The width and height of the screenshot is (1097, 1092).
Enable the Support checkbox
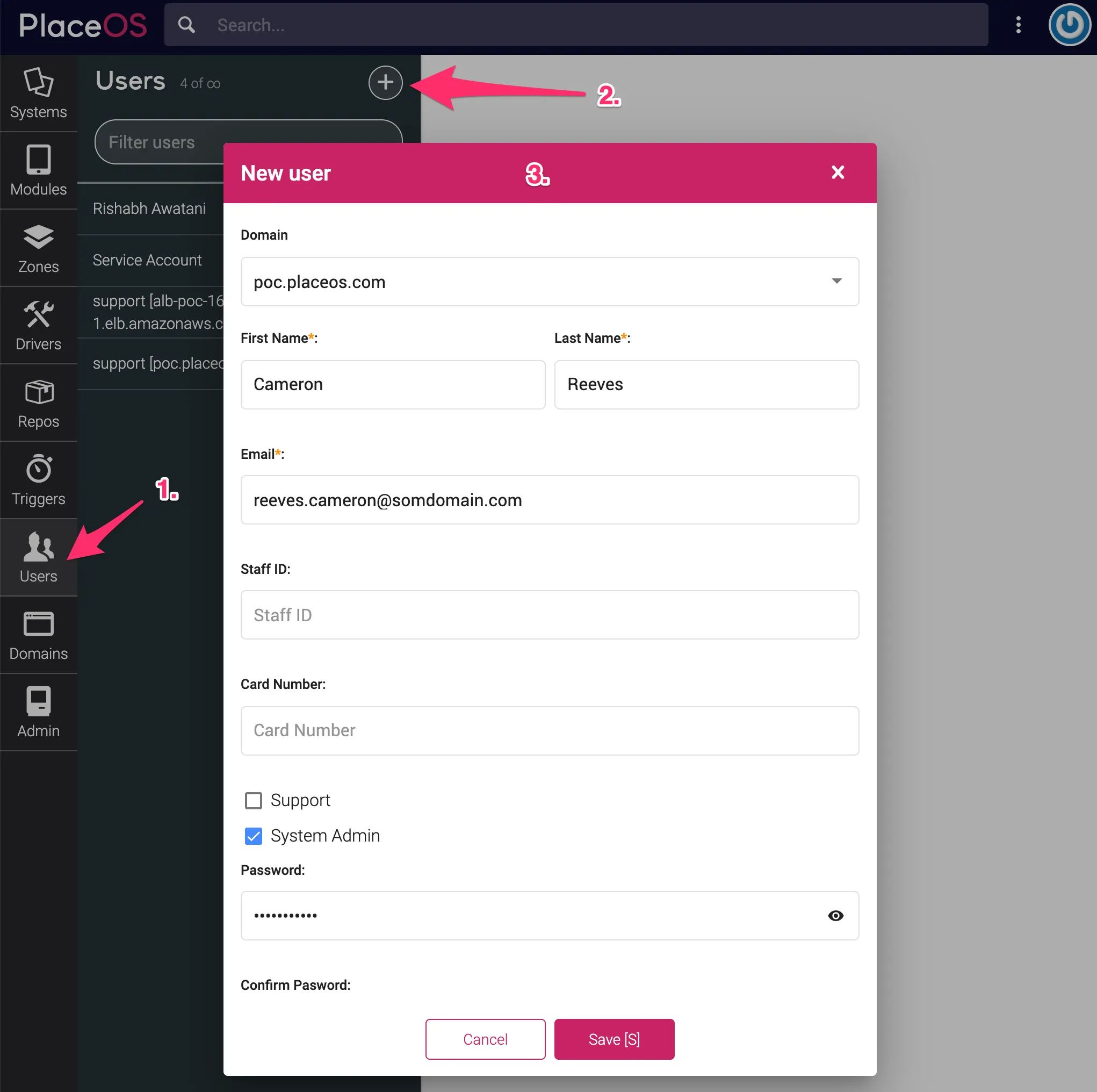pyautogui.click(x=254, y=800)
